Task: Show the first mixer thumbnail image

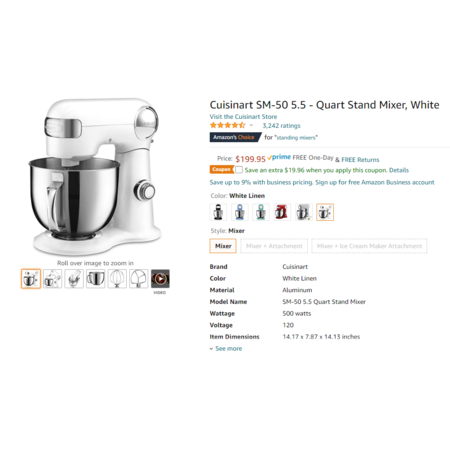Action: (x=31, y=279)
